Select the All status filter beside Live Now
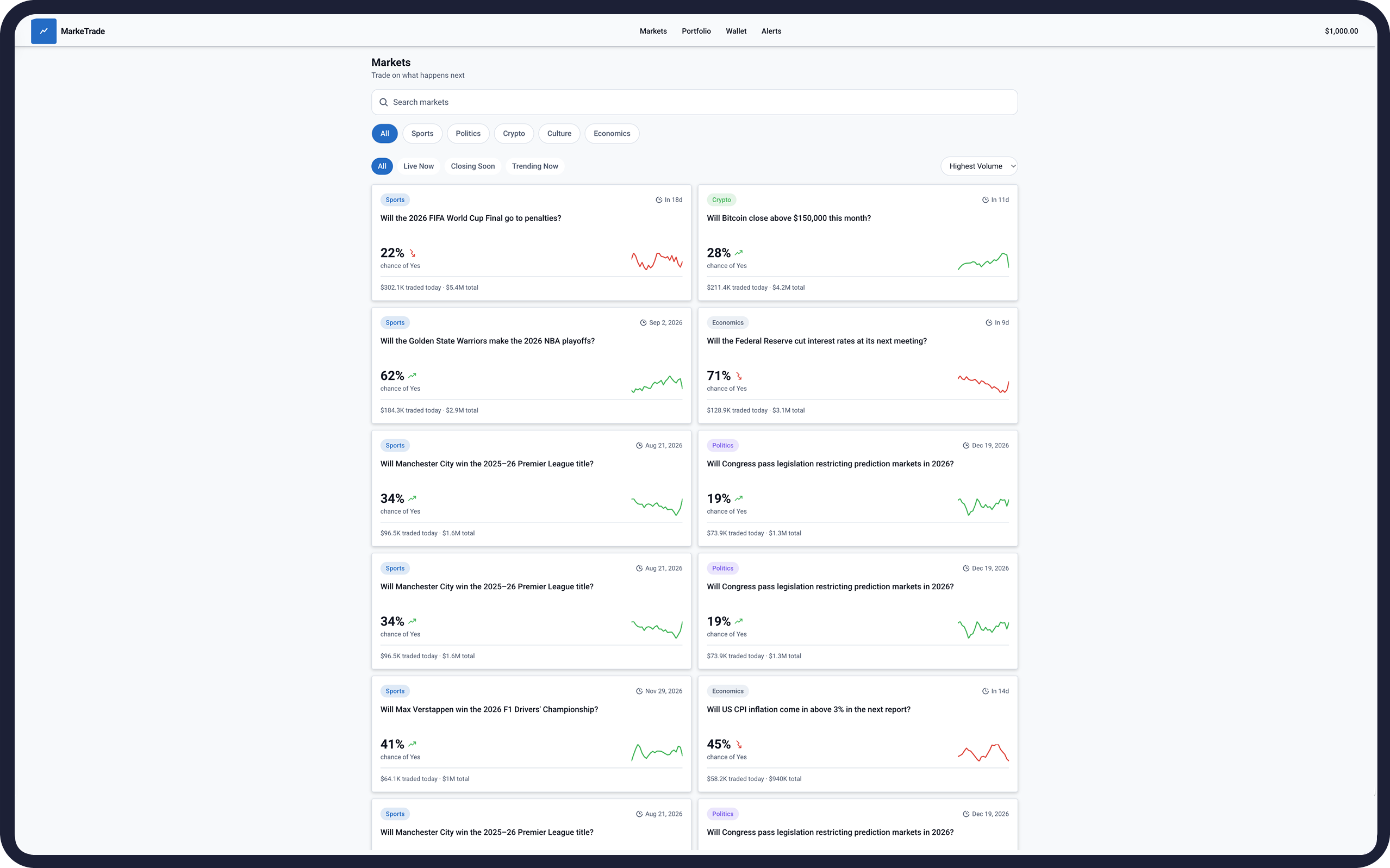Screen dimensions: 1390x868 point(382,166)
